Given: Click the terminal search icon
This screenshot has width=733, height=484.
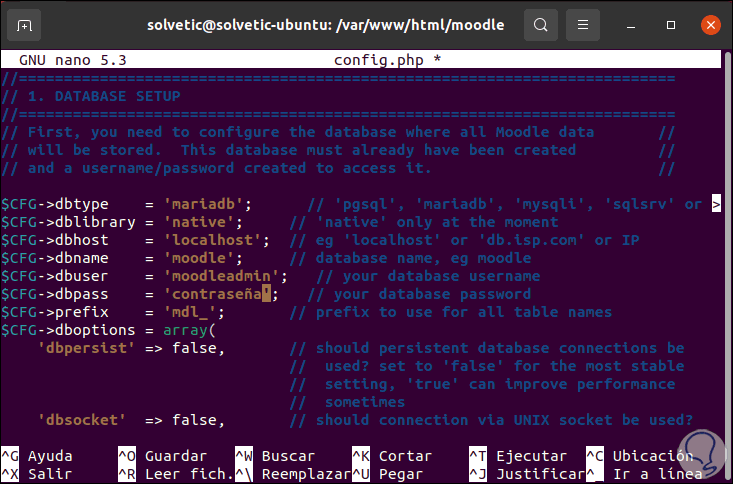Looking at the screenshot, I should pos(541,24).
